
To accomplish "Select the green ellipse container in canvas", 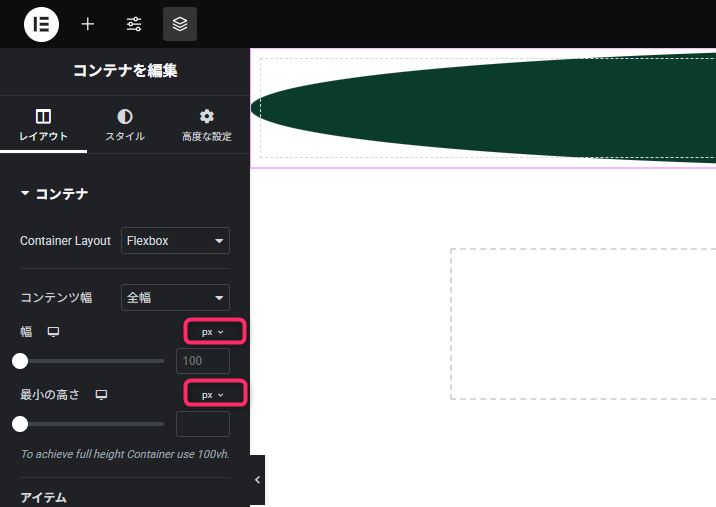I will pyautogui.click(x=484, y=108).
